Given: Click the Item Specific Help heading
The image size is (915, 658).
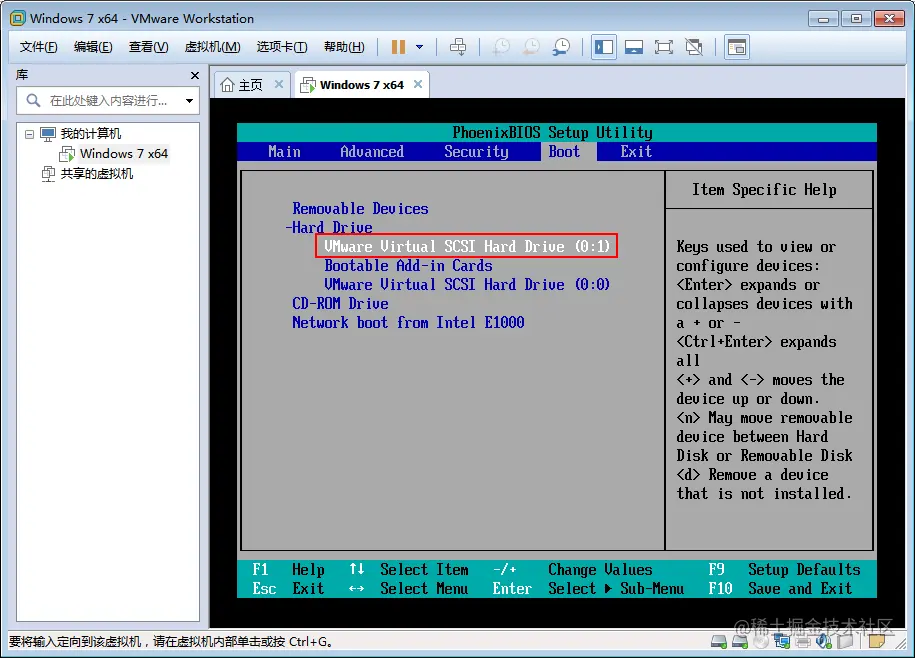Looking at the screenshot, I should (x=764, y=190).
